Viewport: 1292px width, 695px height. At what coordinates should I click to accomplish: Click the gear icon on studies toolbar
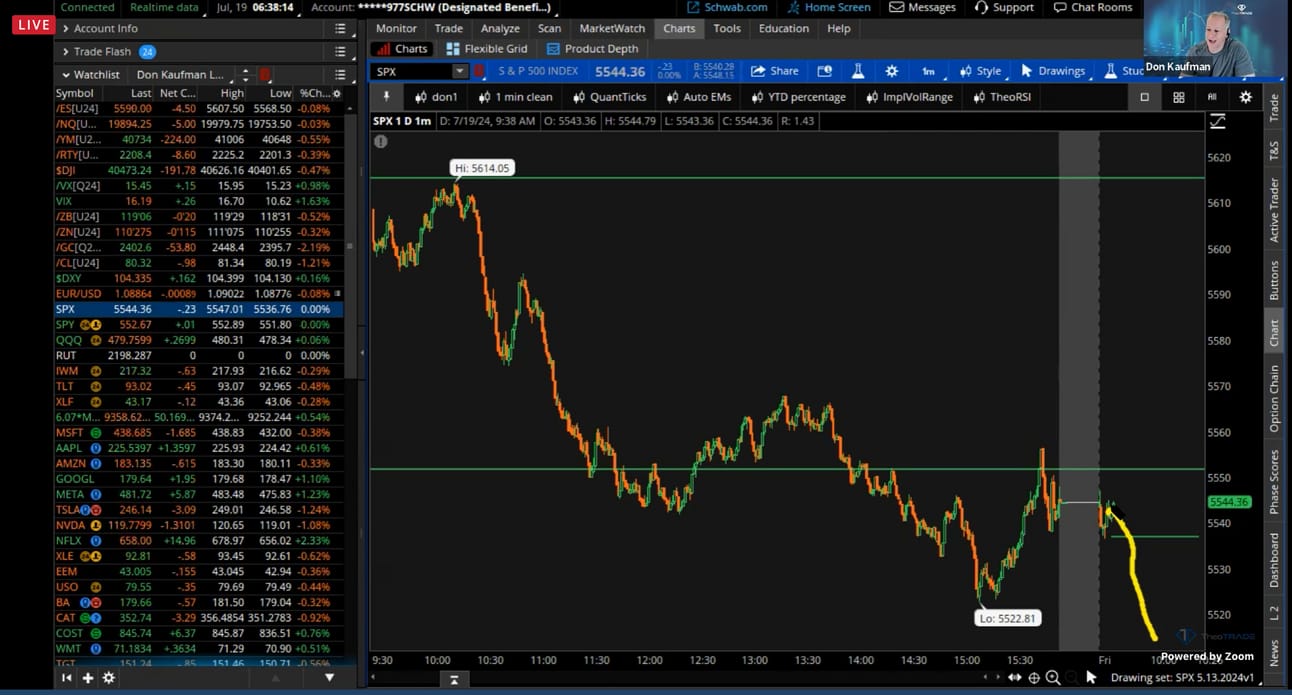click(1245, 97)
